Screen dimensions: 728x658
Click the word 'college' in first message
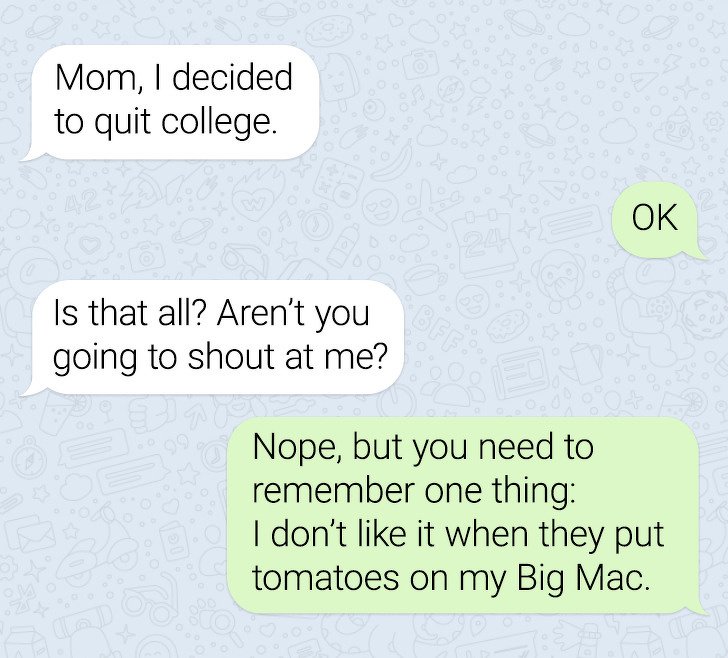coord(219,122)
